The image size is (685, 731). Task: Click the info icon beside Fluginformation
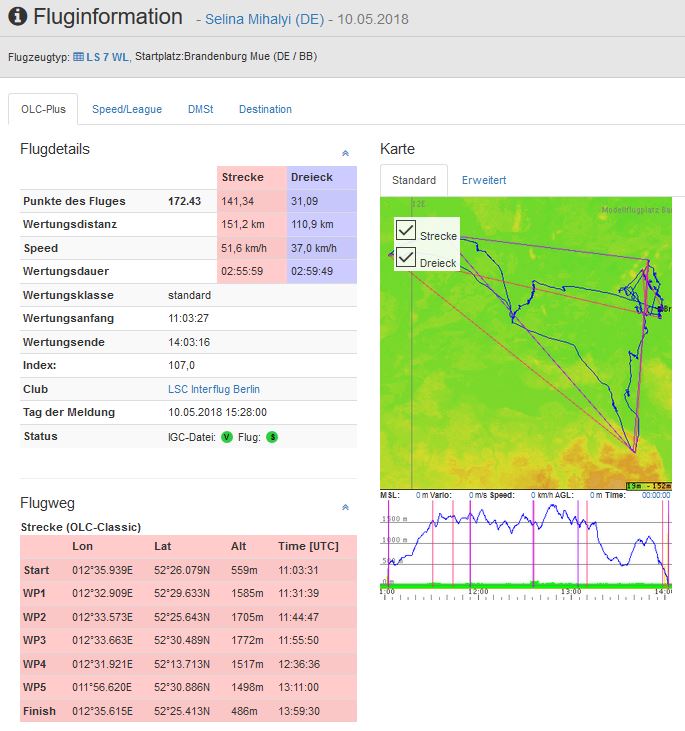click(x=17, y=18)
